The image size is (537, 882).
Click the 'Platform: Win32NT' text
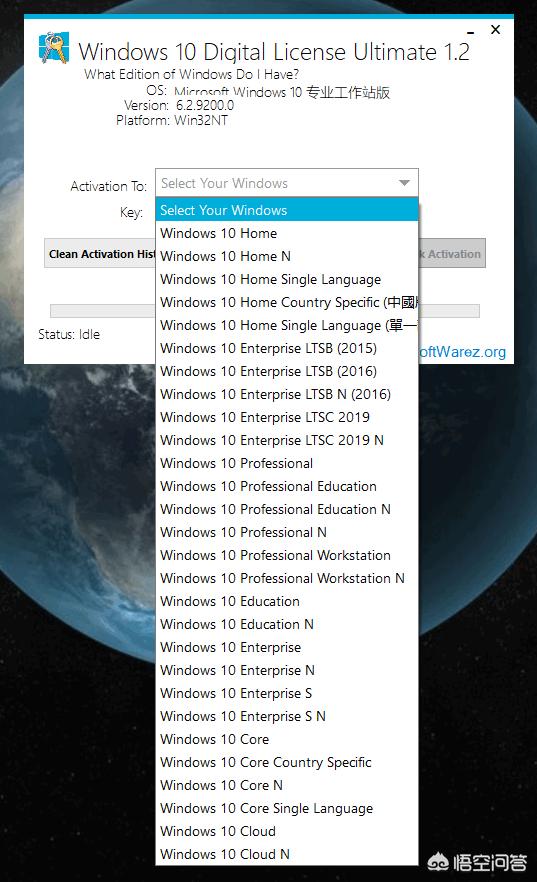(x=172, y=120)
